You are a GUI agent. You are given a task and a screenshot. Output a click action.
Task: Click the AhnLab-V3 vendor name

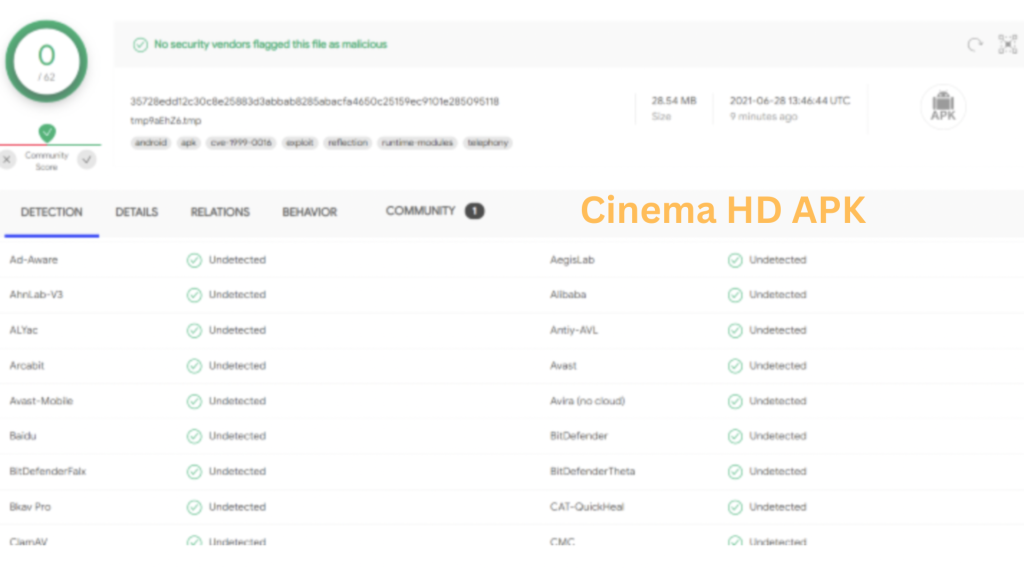36,295
